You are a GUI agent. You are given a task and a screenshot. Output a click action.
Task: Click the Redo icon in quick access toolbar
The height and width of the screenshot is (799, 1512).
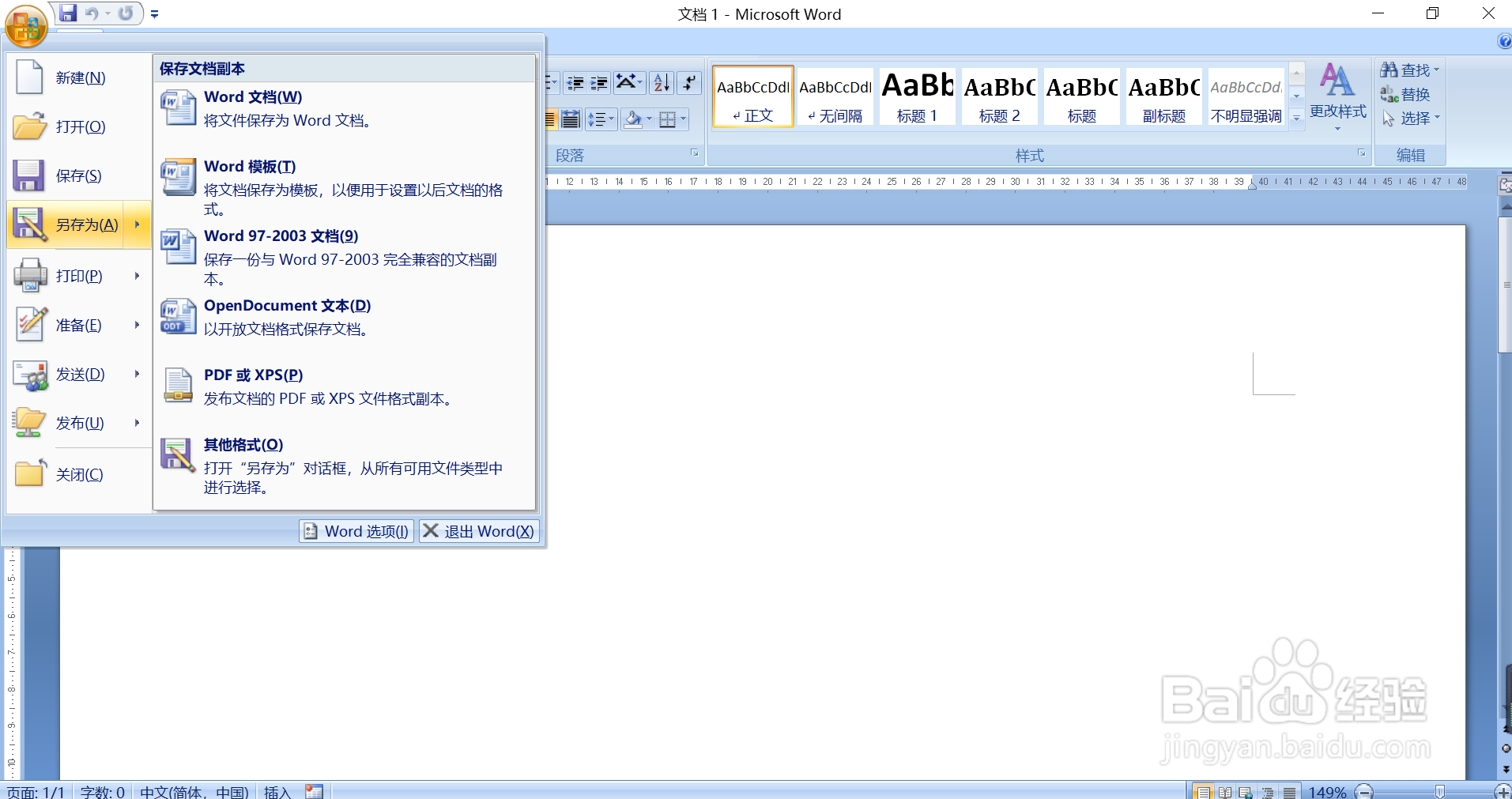tap(126, 13)
